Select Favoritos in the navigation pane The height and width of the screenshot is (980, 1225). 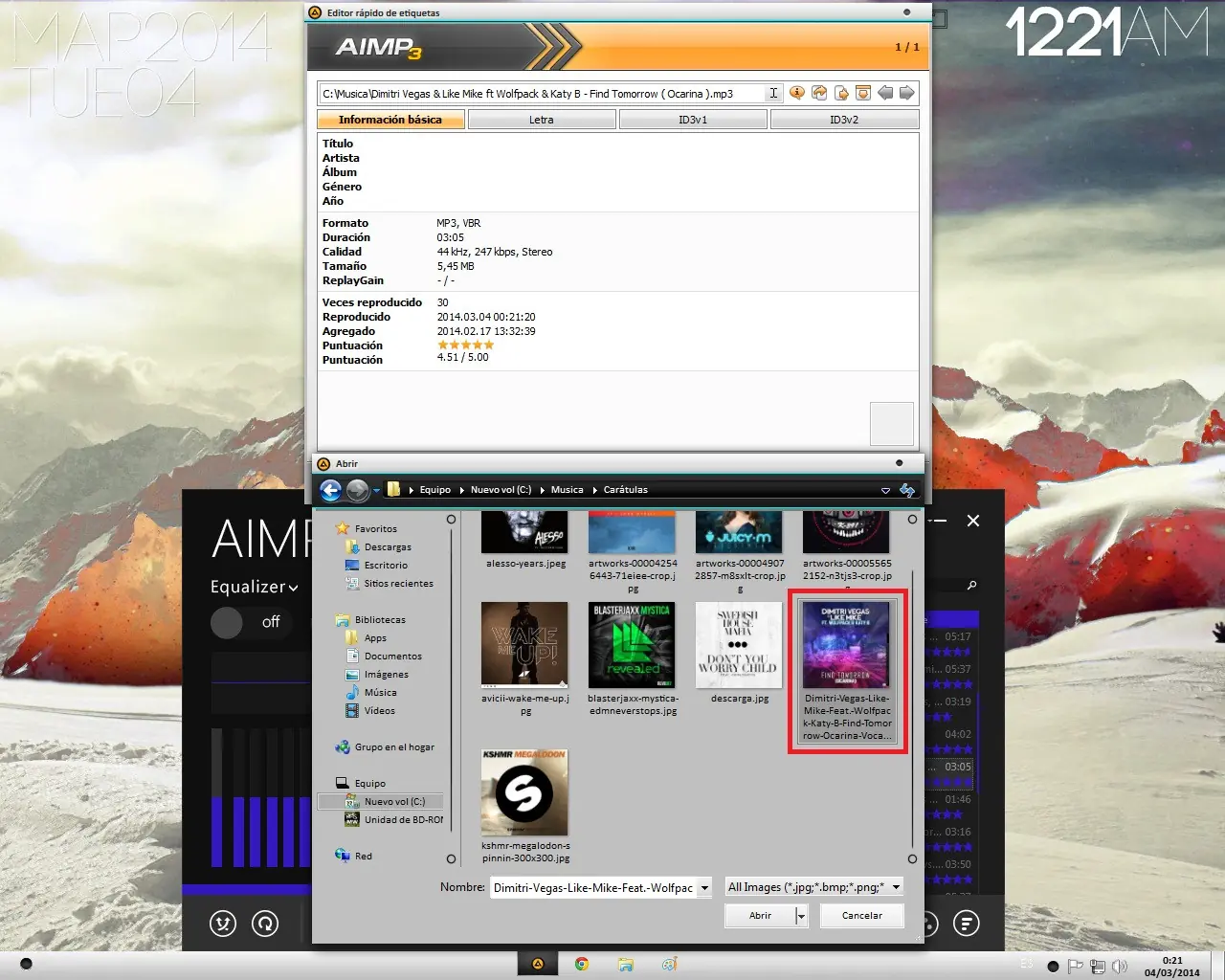367,528
